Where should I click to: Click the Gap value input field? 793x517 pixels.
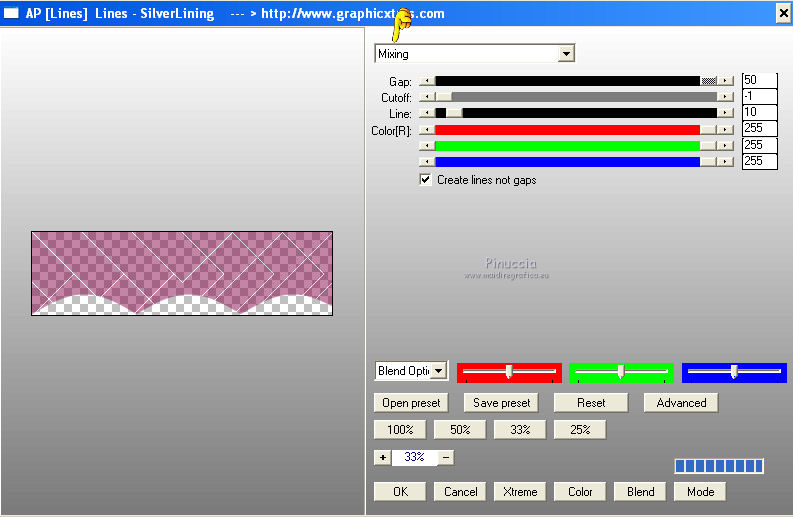(x=759, y=80)
